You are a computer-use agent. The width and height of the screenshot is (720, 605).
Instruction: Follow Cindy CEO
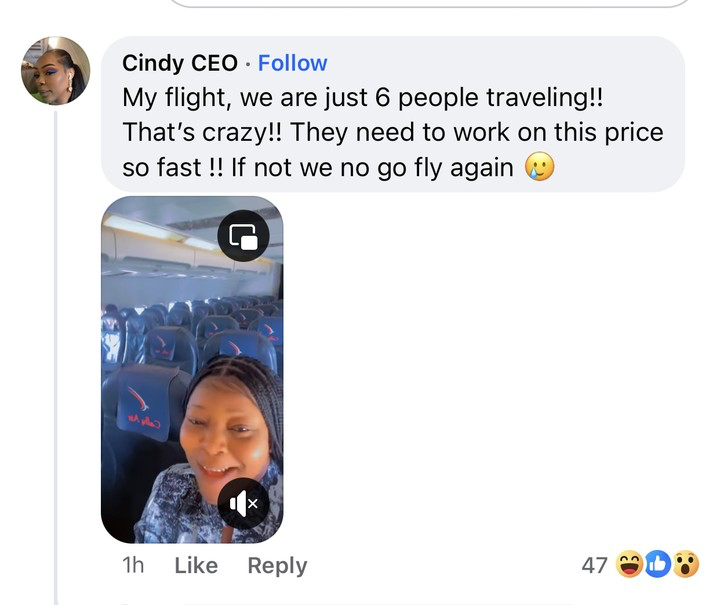292,63
